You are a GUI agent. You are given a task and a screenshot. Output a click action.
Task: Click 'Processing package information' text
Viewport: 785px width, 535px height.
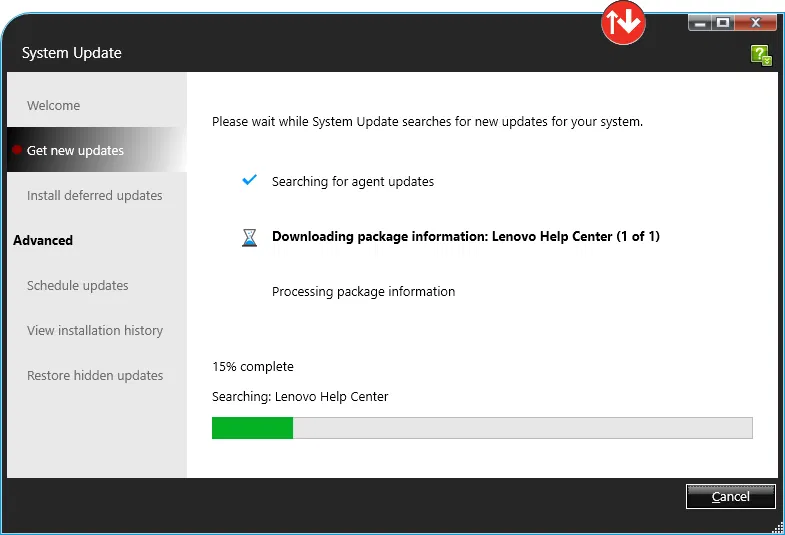click(363, 291)
